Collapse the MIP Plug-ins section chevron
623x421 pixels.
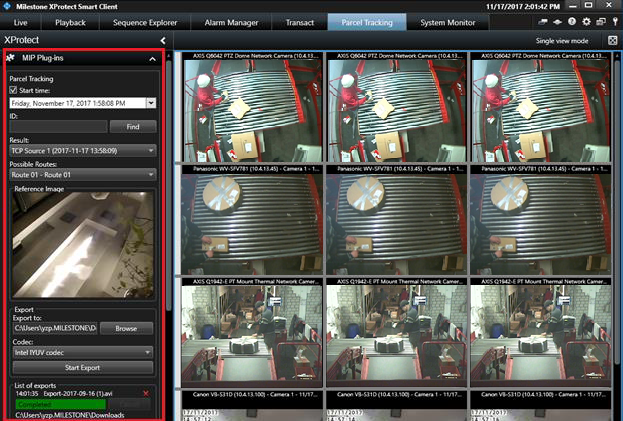tap(153, 59)
